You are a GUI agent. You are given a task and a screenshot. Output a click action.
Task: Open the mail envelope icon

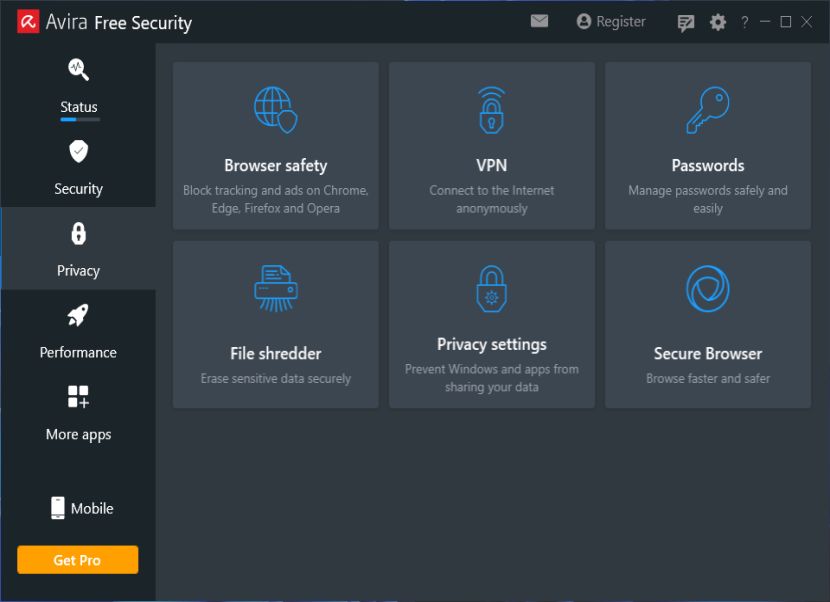pos(539,21)
